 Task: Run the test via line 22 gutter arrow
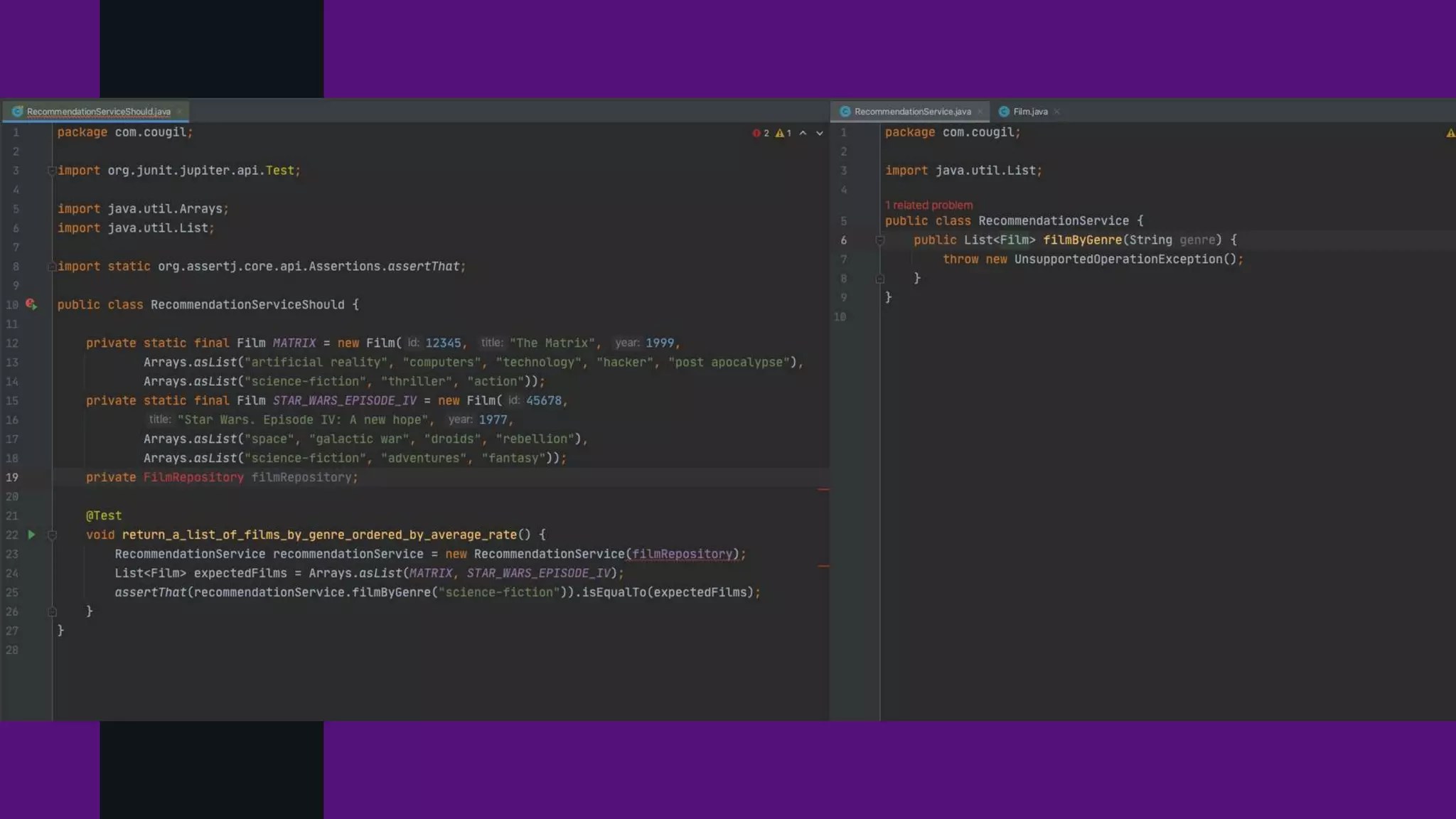[31, 535]
